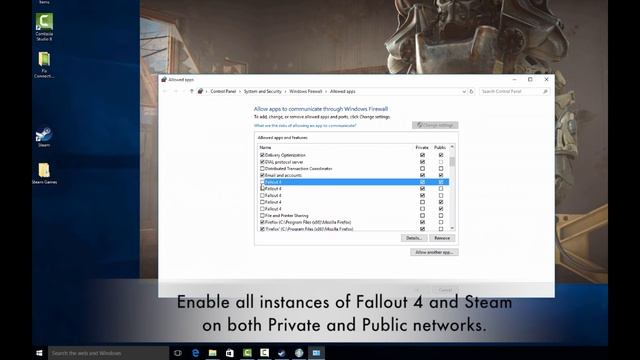Enable Private for File and Printer Sharing
The width and height of the screenshot is (640, 360).
coord(422,216)
